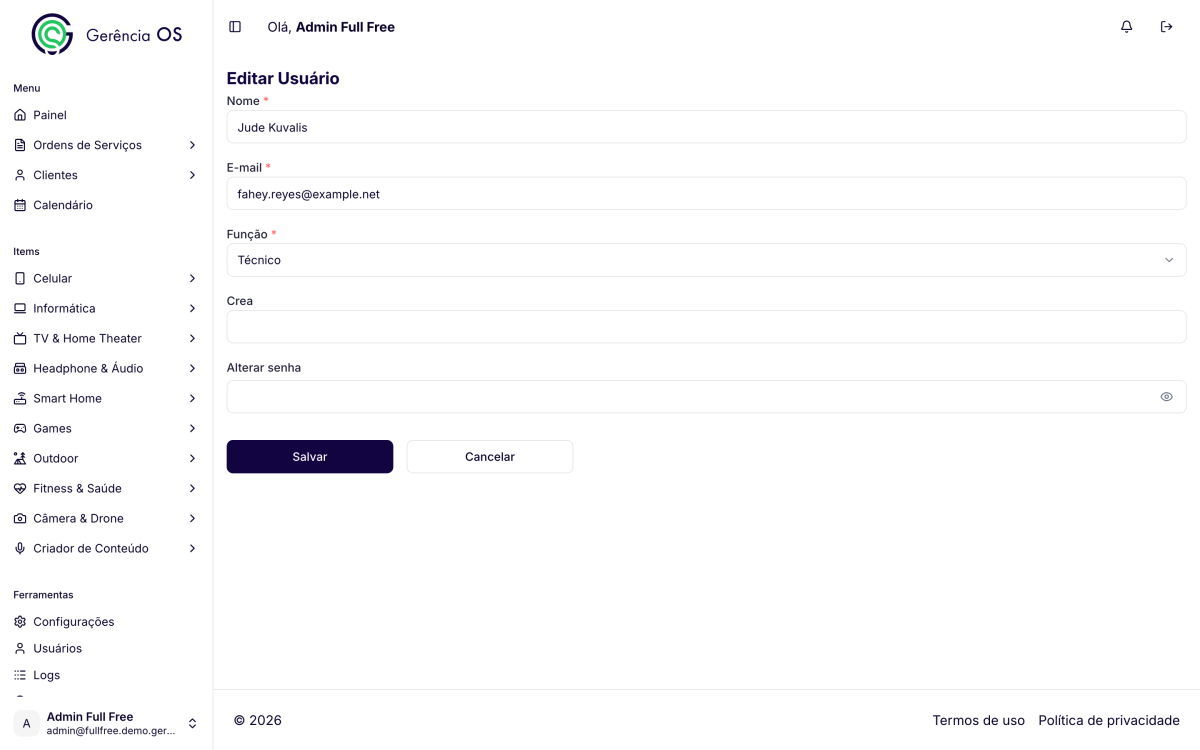
Task: Click the Games controller icon
Action: pos(20,428)
